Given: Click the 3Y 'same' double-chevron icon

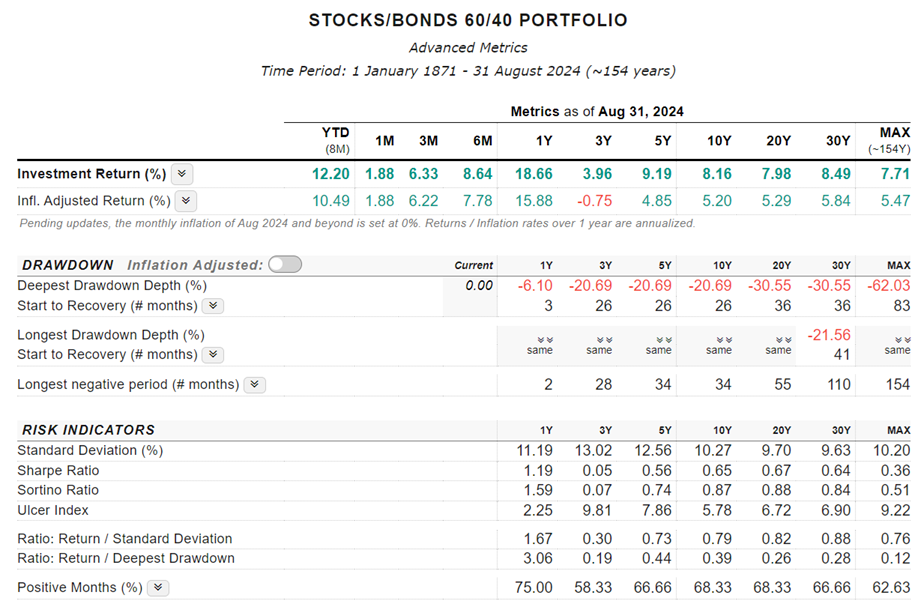Looking at the screenshot, I should [x=599, y=340].
